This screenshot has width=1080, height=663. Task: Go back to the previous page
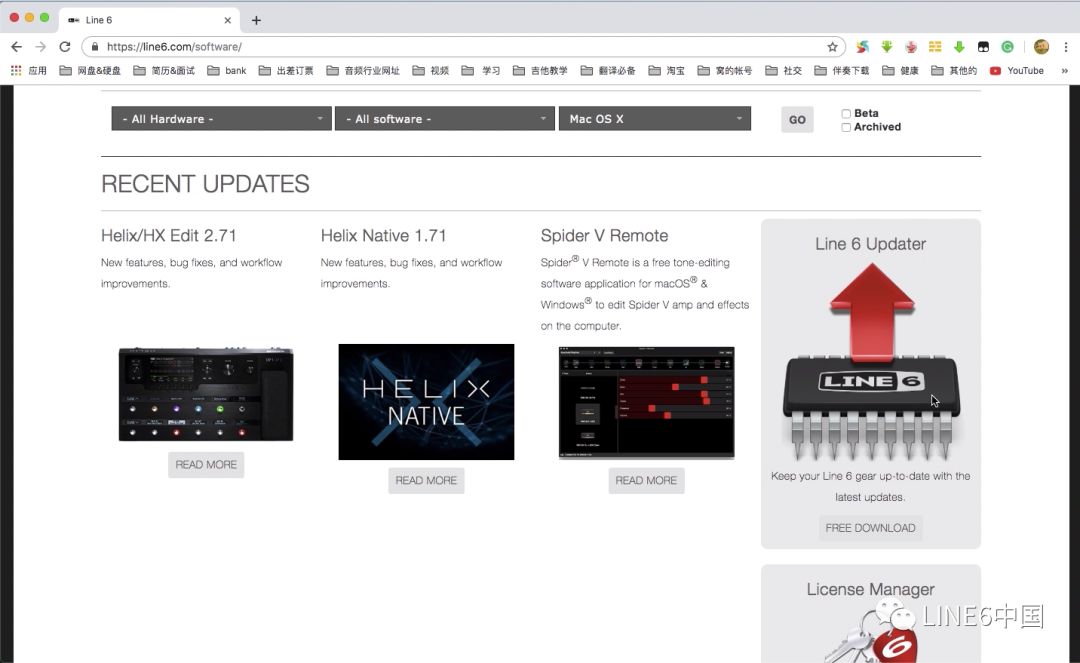[17, 47]
